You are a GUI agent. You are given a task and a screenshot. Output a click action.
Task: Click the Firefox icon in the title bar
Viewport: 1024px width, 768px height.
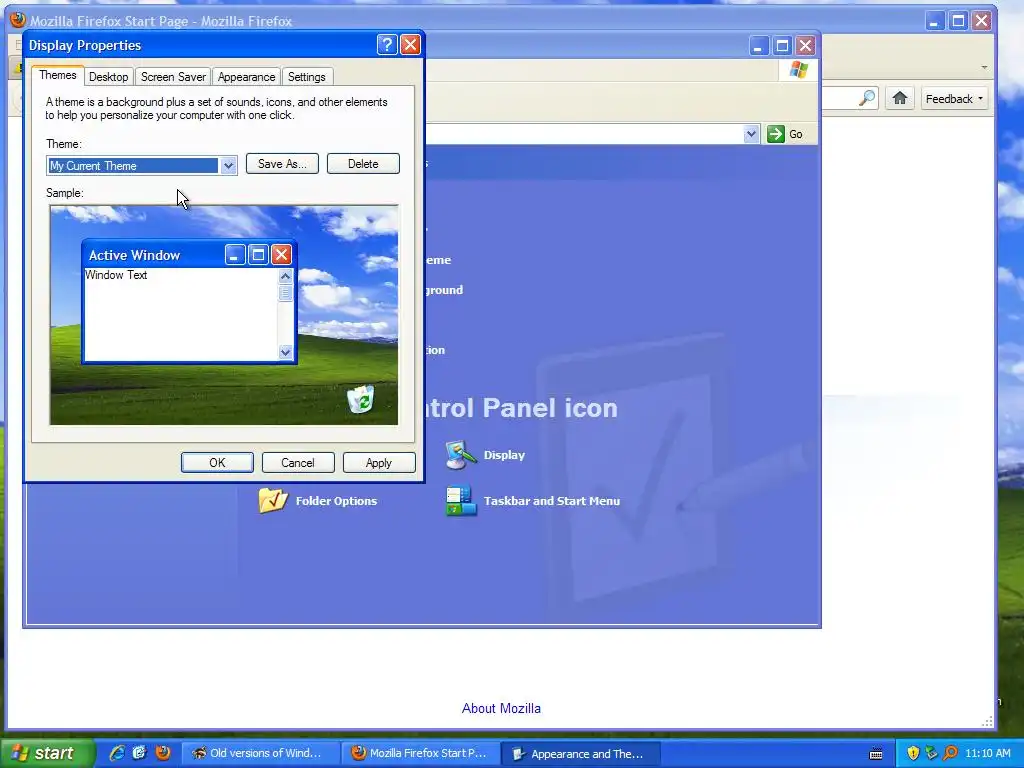pyautogui.click(x=18, y=20)
